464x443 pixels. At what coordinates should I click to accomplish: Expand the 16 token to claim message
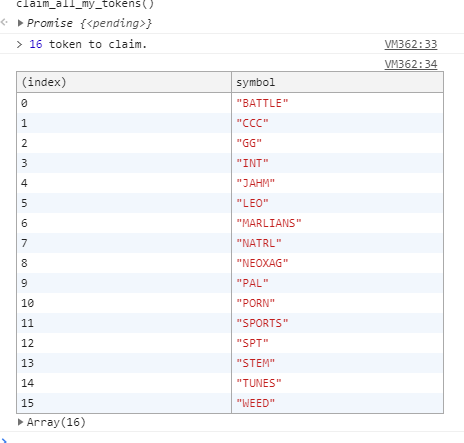[20, 44]
